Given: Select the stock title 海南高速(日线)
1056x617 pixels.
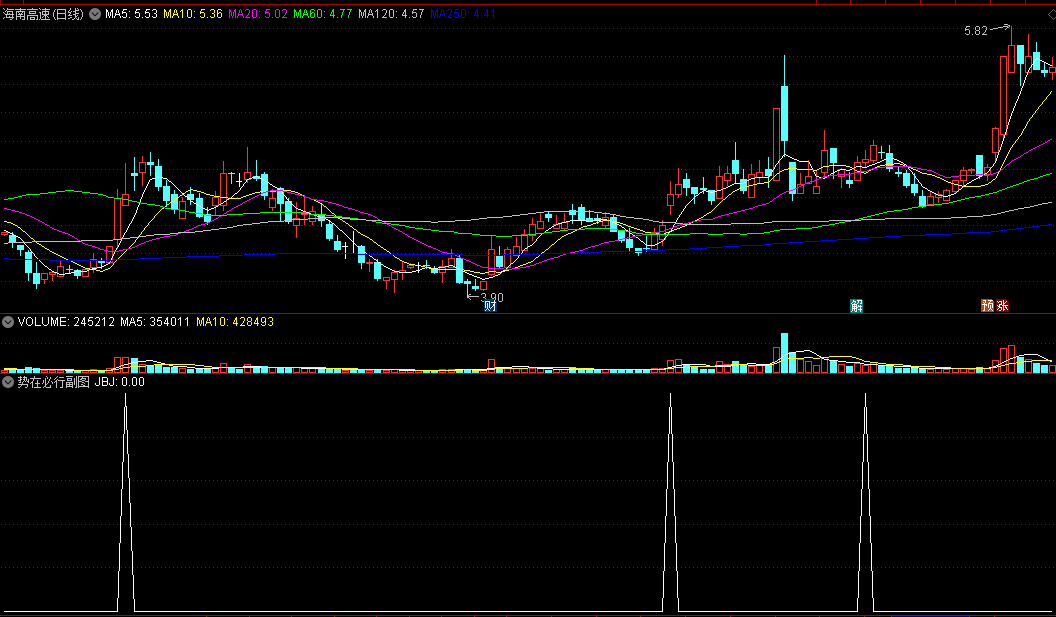Looking at the screenshot, I should 44,14.
